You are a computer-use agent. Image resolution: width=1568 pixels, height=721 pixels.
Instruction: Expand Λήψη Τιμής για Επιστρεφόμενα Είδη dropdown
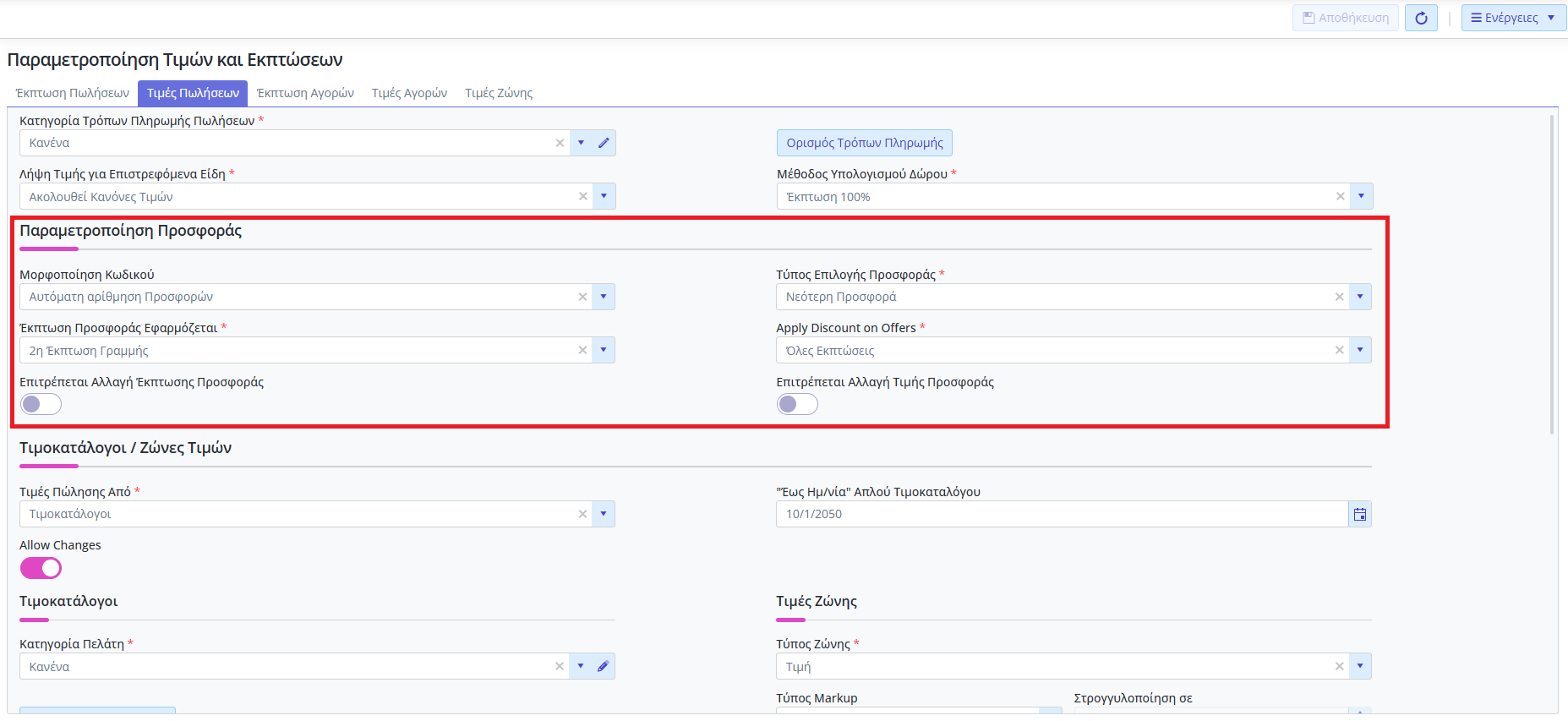[604, 196]
